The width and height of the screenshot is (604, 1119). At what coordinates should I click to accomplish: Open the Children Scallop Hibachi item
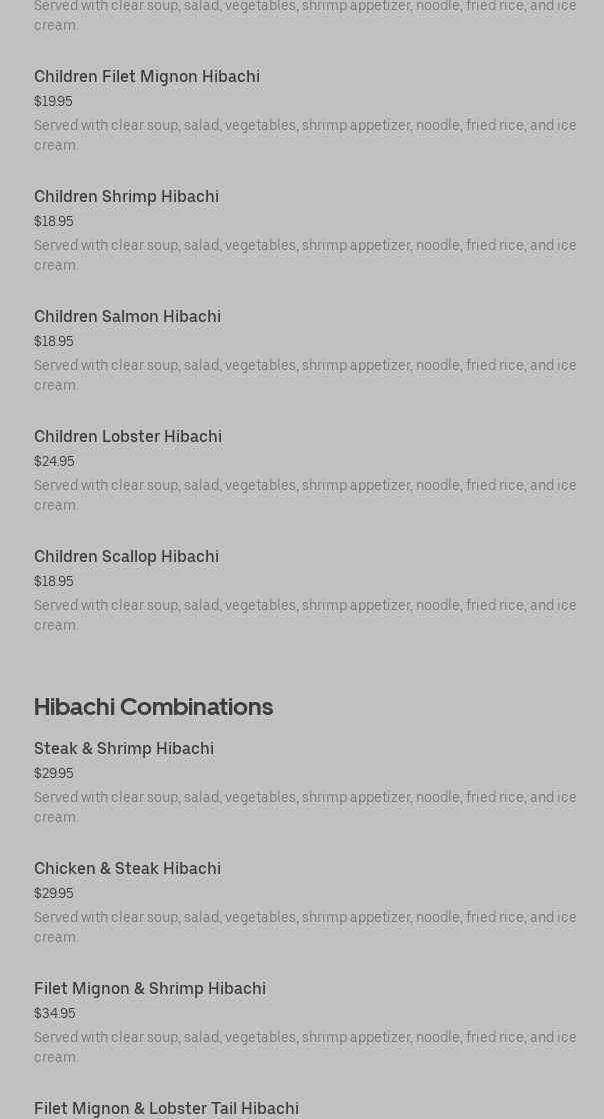tap(126, 557)
